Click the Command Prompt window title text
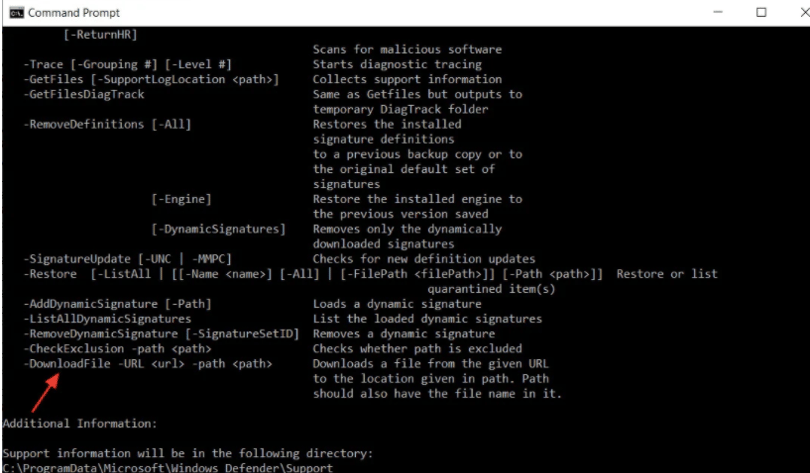810x473 pixels. [x=74, y=13]
